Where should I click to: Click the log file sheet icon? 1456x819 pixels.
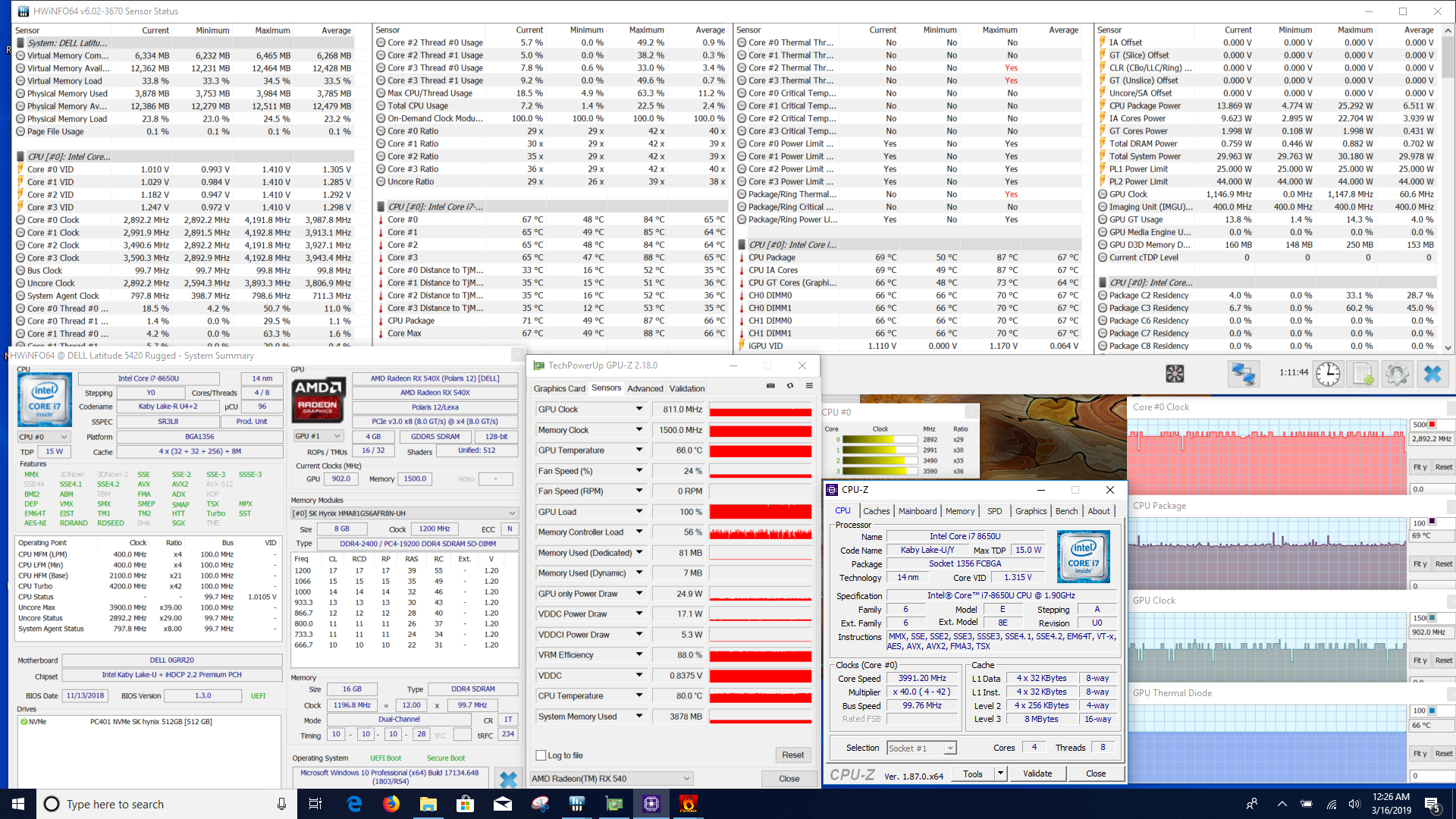[x=1363, y=374]
